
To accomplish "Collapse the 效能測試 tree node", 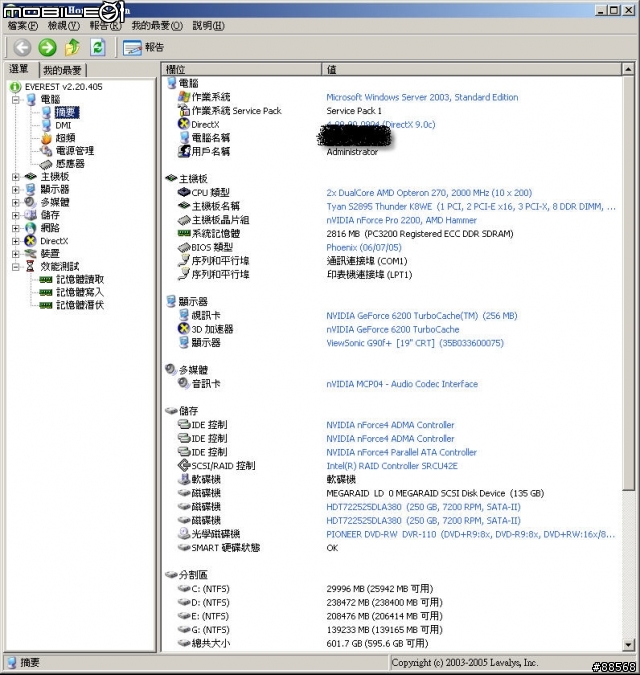I will pyautogui.click(x=15, y=267).
